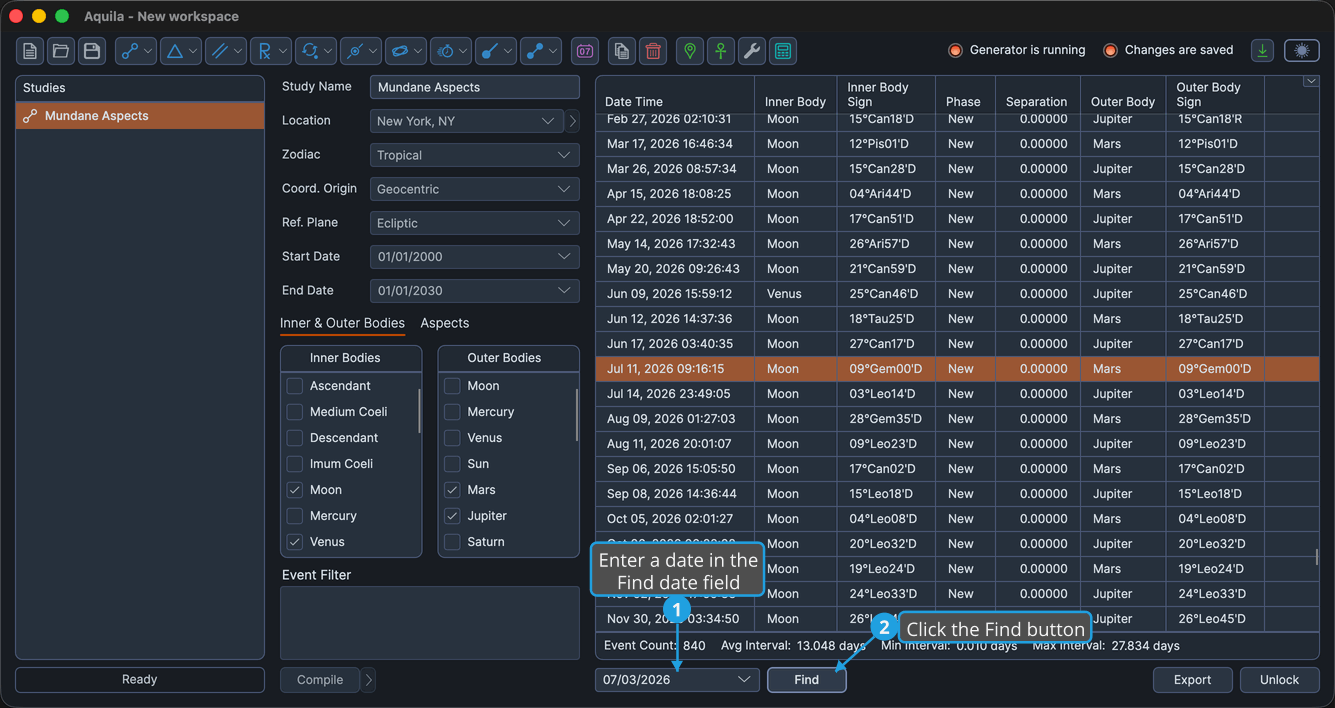Open Coord. Origin Geocentric dropdown
Image resolution: width=1335 pixels, height=708 pixels.
(475, 189)
